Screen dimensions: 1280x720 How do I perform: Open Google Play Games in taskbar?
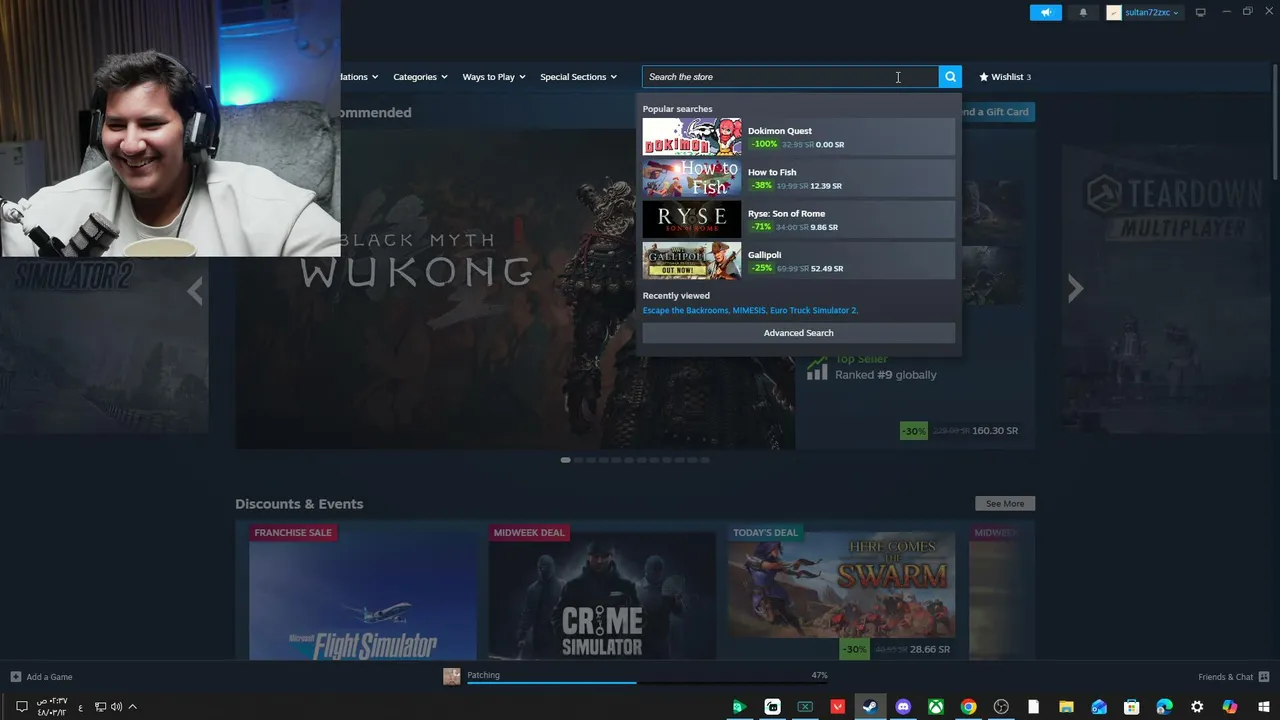739,707
